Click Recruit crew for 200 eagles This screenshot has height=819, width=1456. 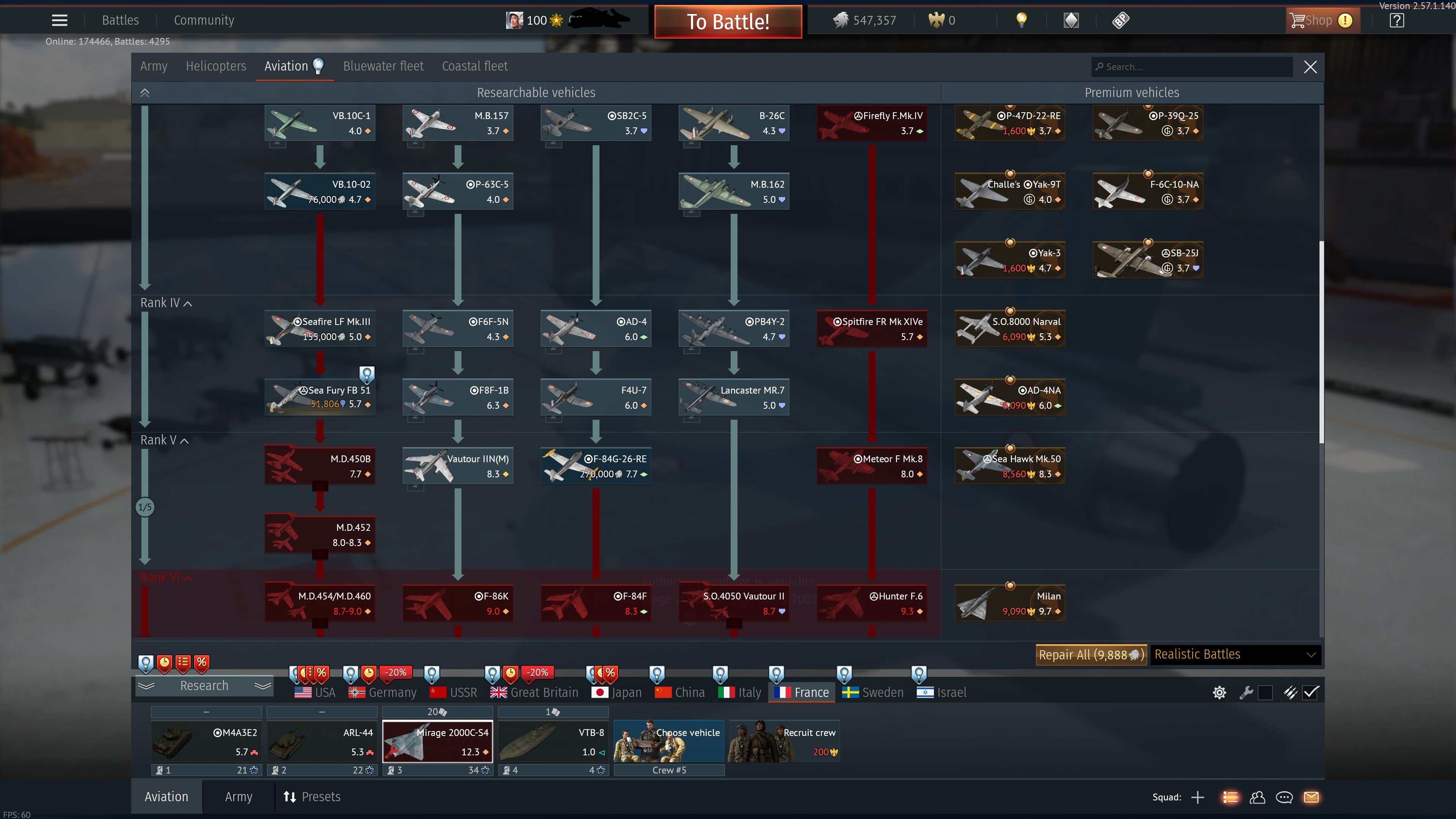784,741
